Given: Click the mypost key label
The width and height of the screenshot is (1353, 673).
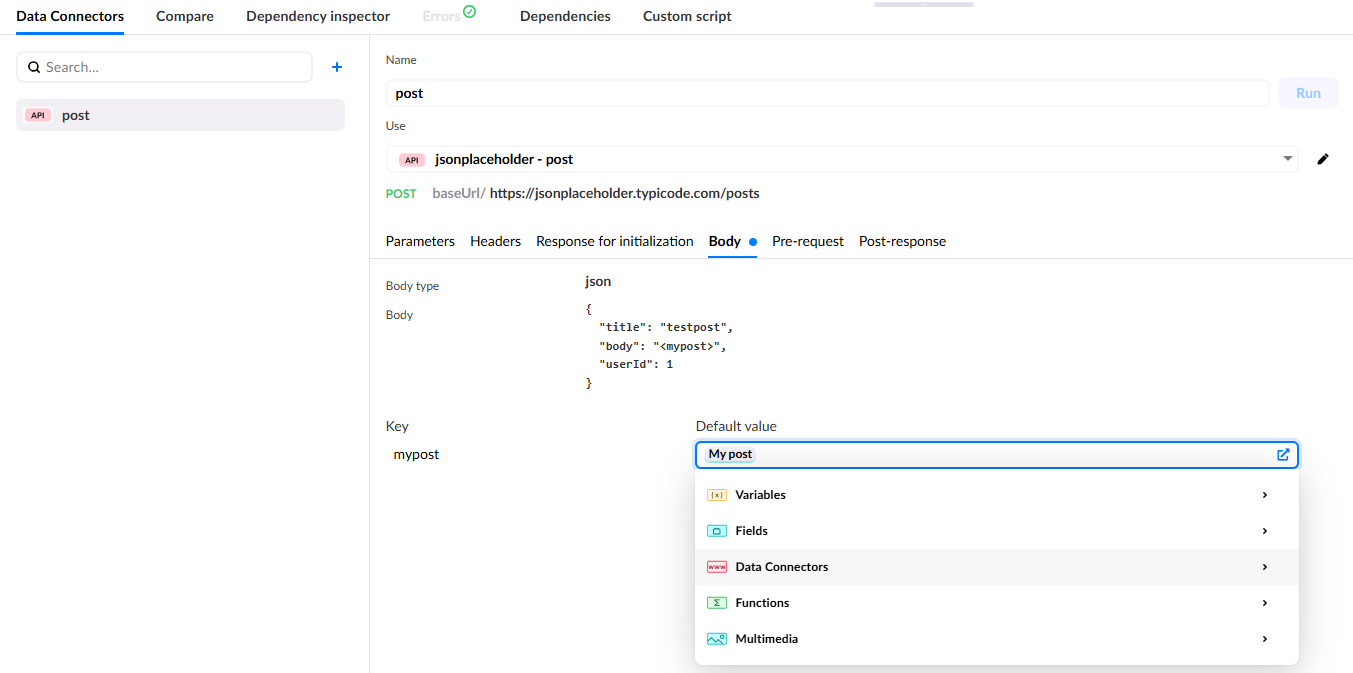Looking at the screenshot, I should click(416, 454).
